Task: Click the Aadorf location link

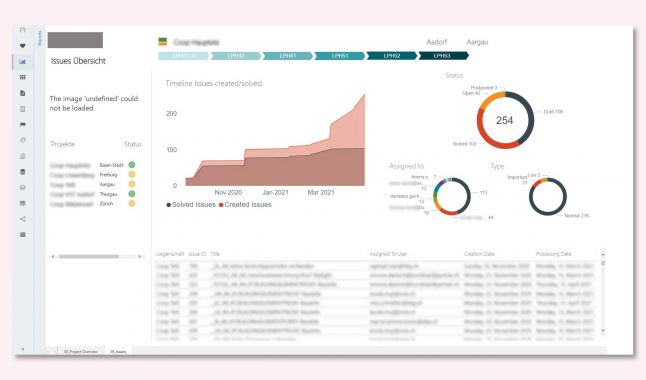Action: 437,42
